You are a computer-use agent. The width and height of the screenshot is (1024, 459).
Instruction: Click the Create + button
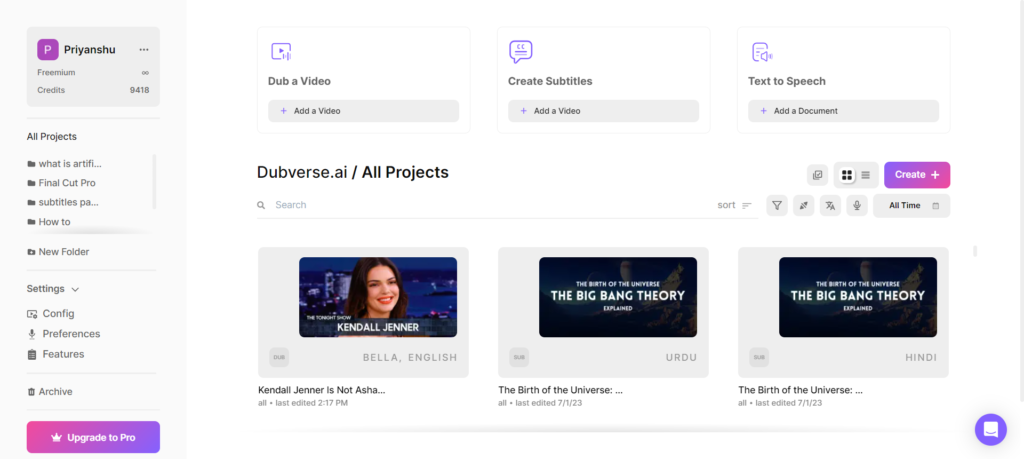click(x=917, y=175)
